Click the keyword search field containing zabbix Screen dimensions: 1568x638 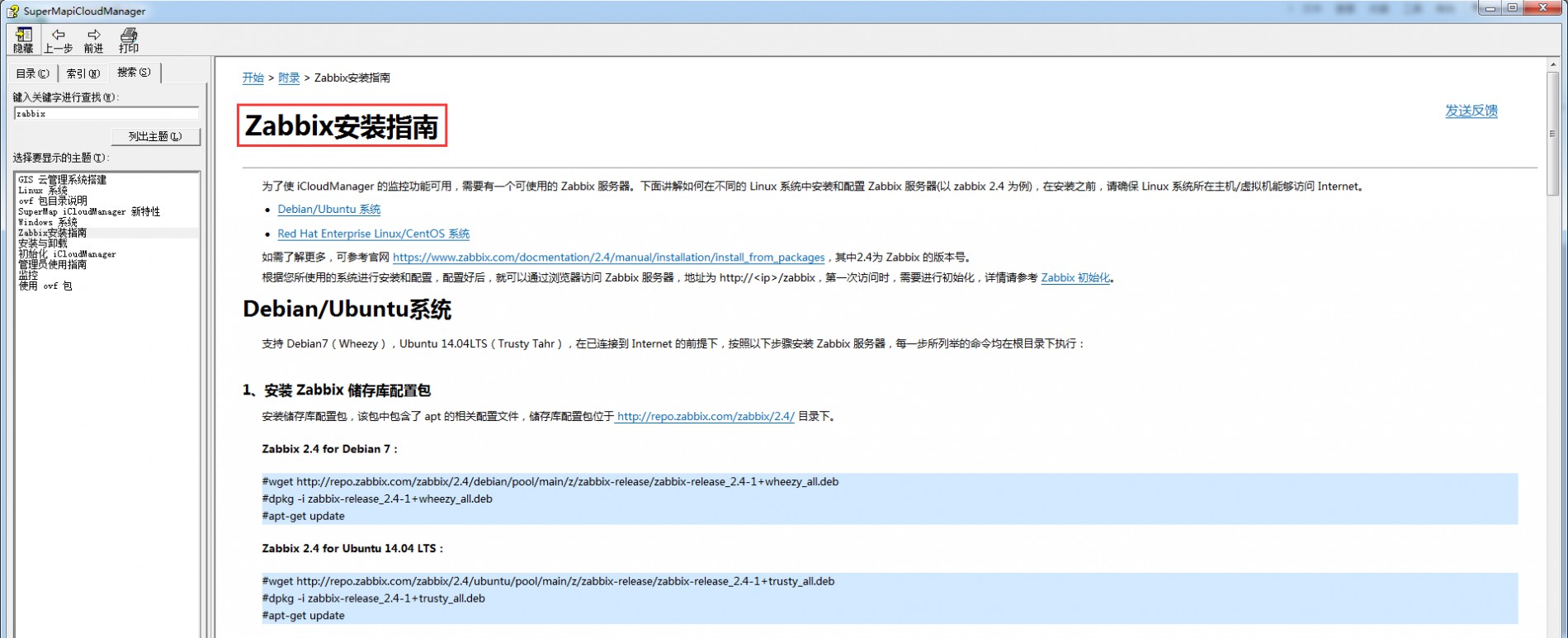click(106, 114)
